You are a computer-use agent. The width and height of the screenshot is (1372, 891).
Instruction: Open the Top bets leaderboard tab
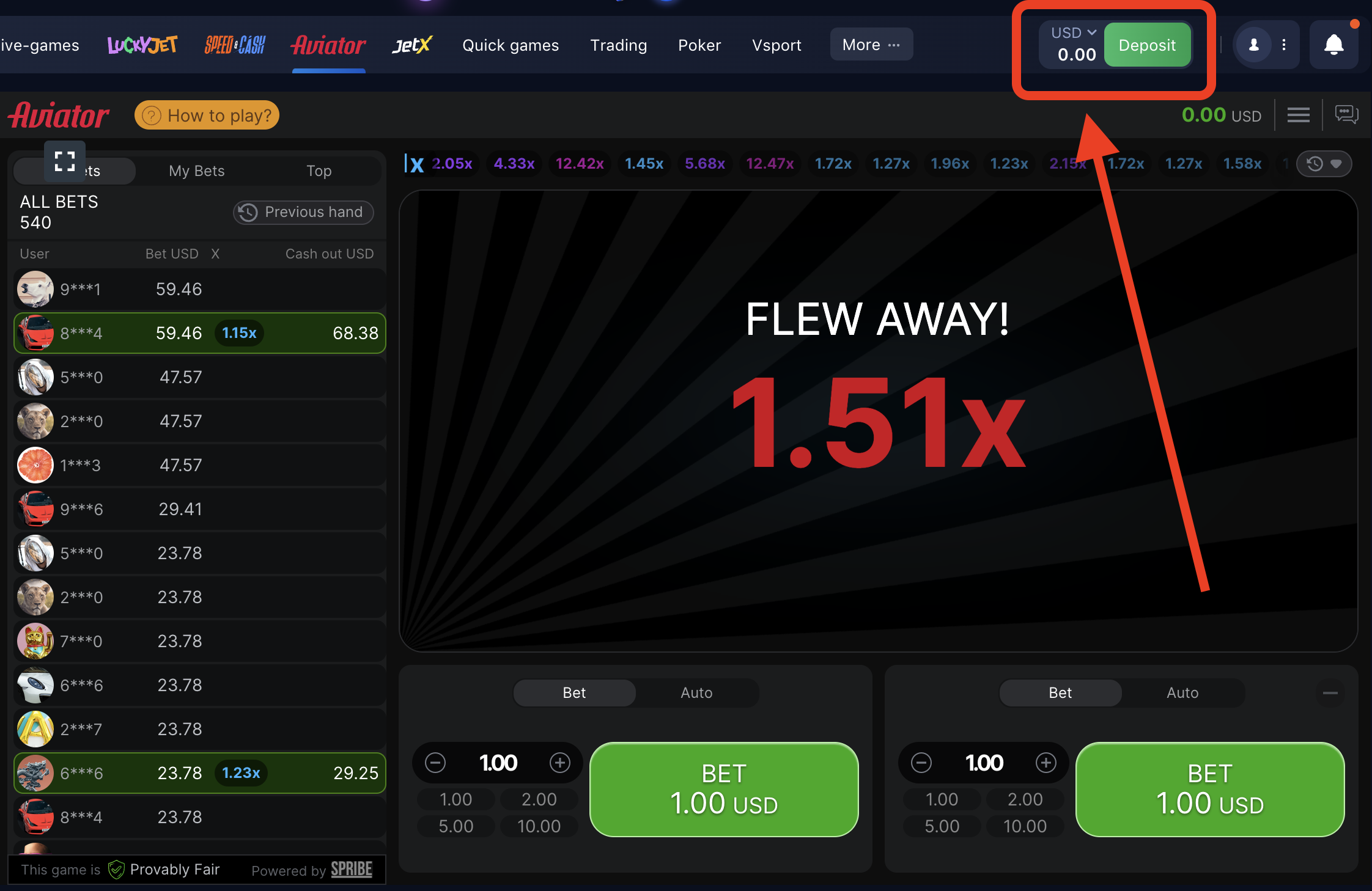(319, 170)
